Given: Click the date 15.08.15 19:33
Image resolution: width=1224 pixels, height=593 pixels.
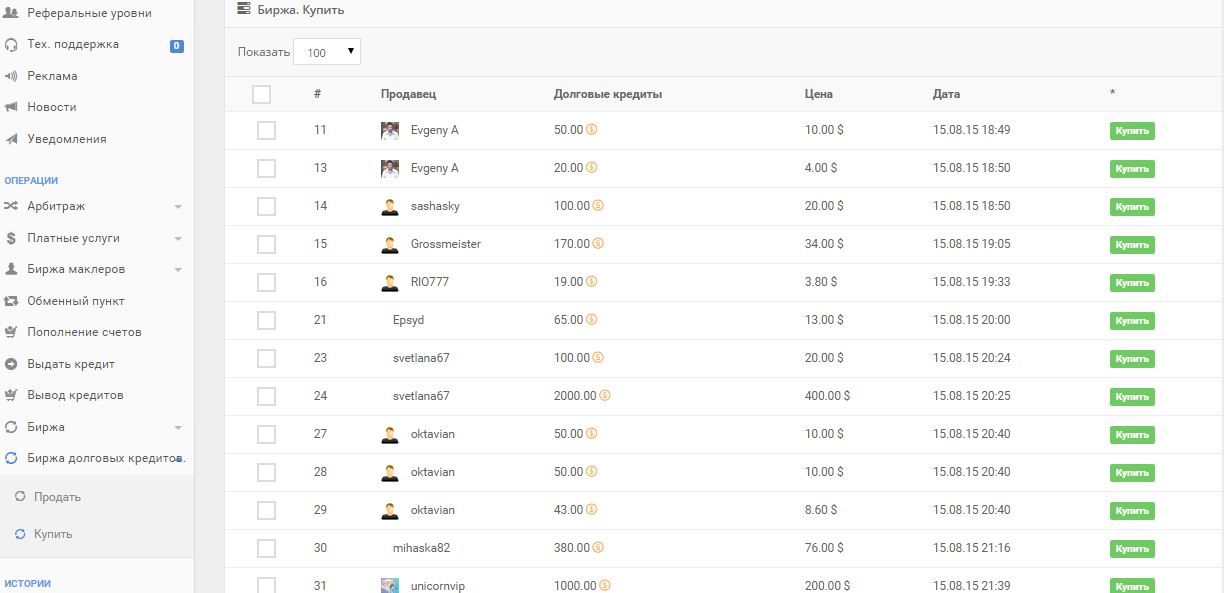Looking at the screenshot, I should pyautogui.click(x=971, y=282).
